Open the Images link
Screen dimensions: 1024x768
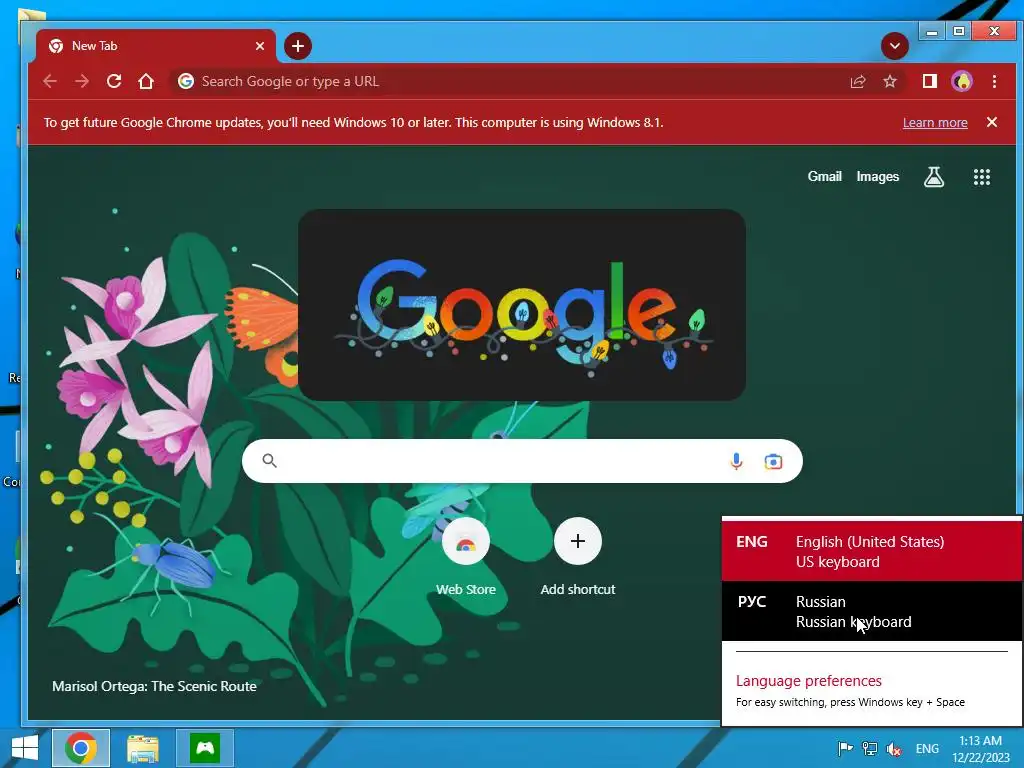pyautogui.click(x=878, y=176)
